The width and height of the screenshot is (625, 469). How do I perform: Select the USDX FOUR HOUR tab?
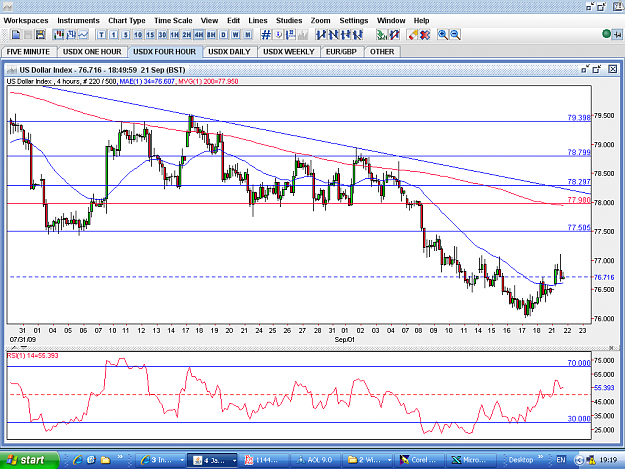[165, 52]
